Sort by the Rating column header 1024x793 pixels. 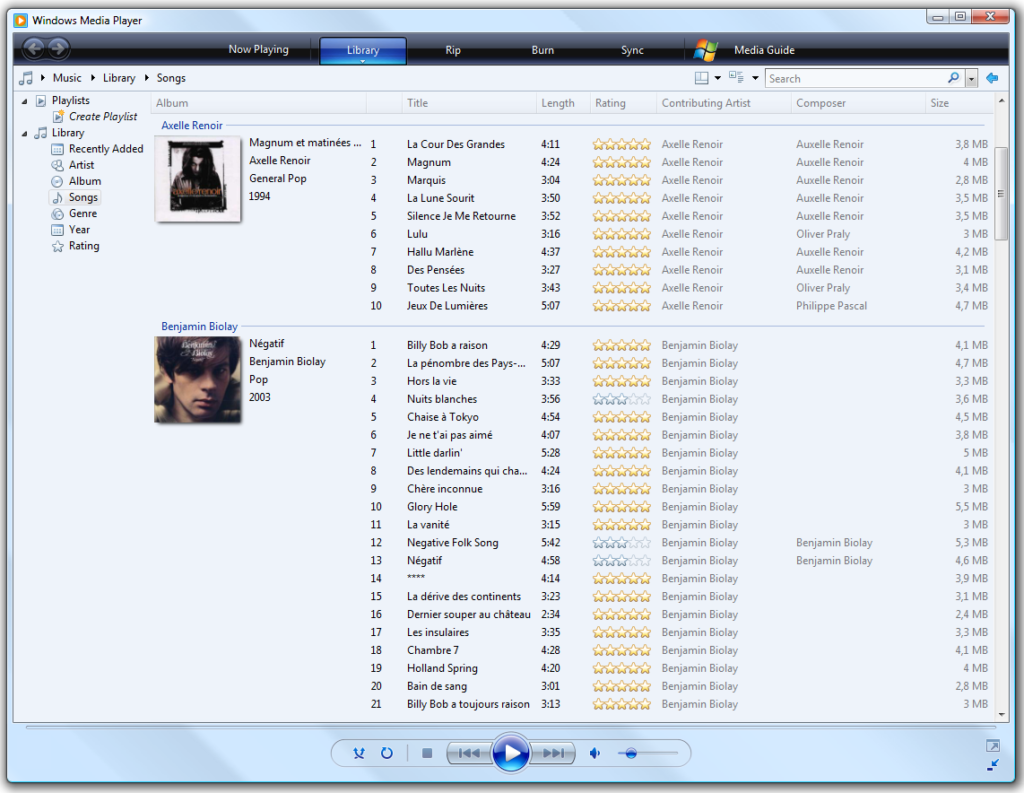622,103
